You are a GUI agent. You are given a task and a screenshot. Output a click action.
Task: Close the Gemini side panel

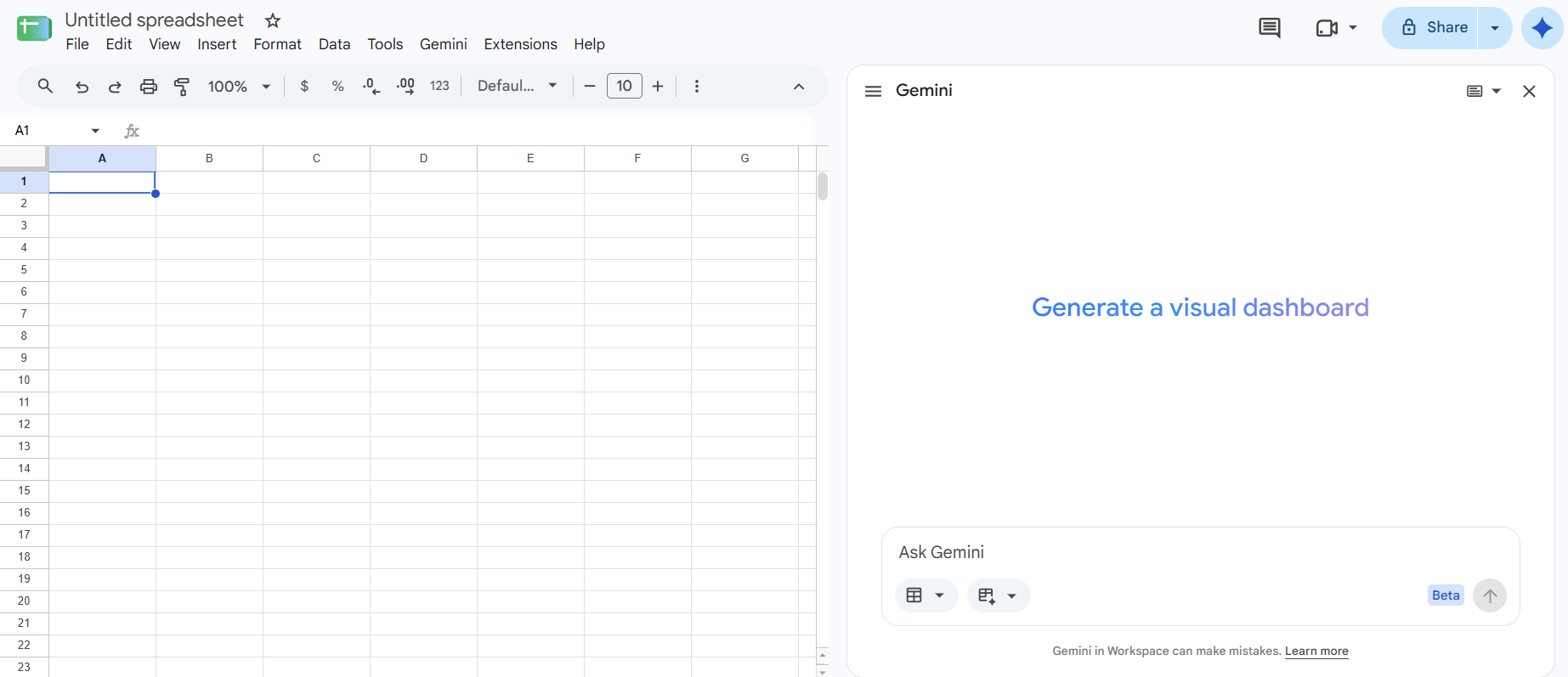(x=1529, y=91)
